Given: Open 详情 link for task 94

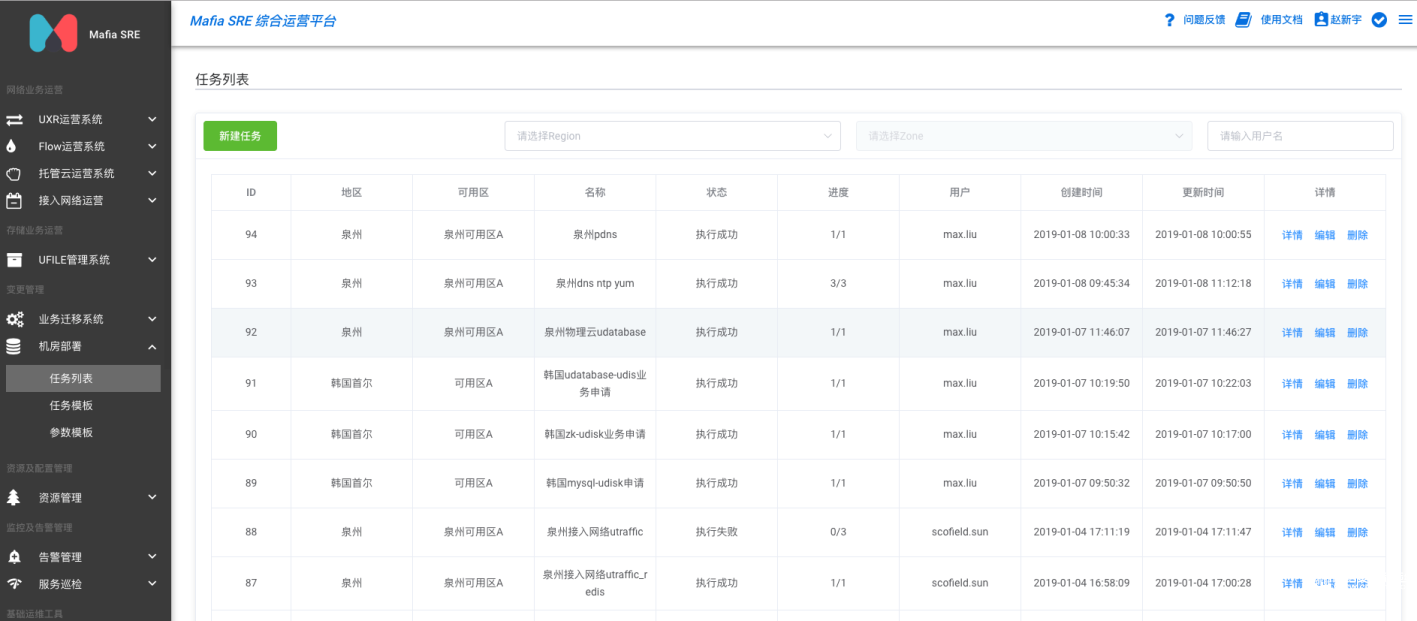Looking at the screenshot, I should (x=1292, y=235).
